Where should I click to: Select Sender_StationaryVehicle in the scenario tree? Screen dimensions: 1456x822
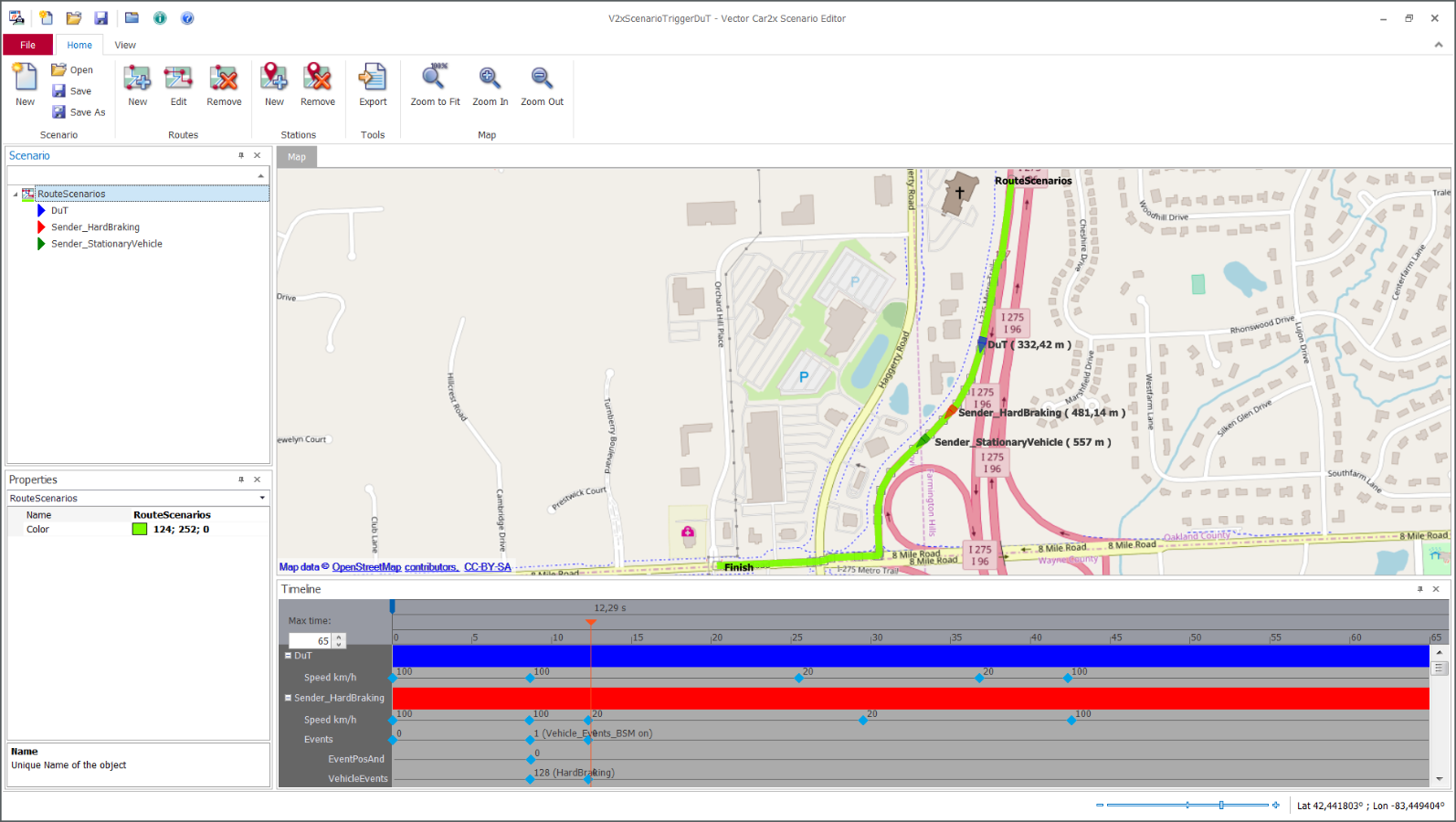click(x=106, y=243)
